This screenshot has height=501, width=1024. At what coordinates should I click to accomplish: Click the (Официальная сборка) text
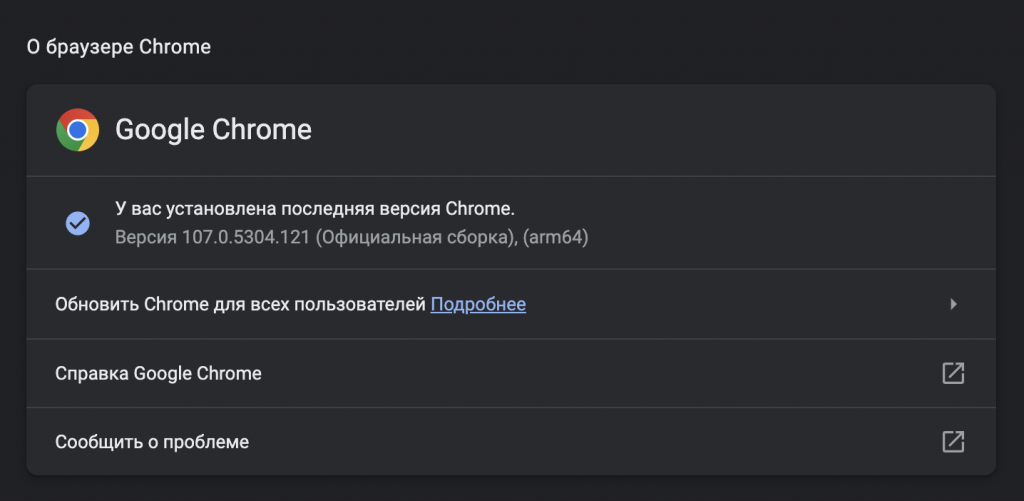410,238
